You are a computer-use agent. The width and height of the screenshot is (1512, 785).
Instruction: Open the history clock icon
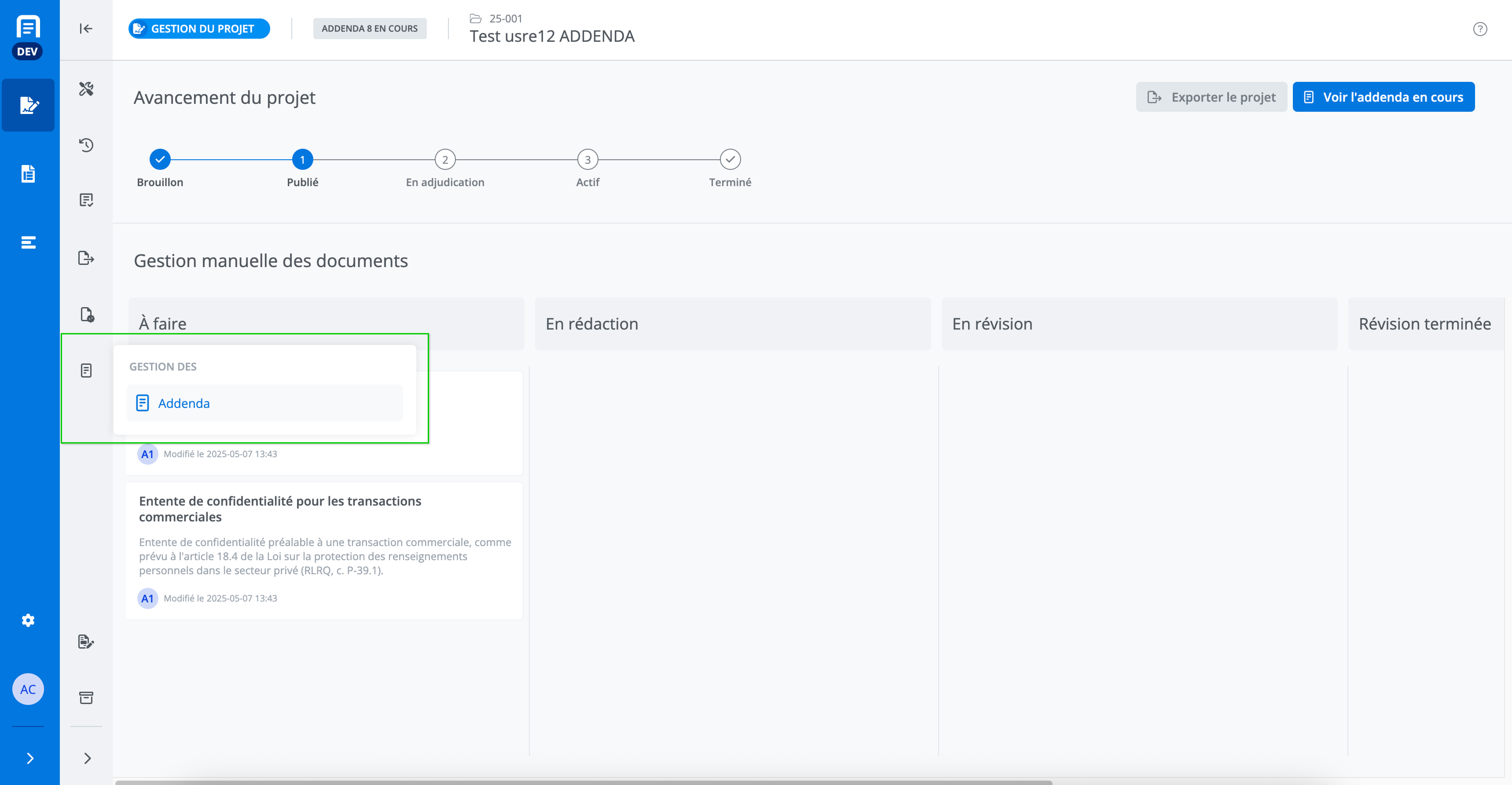pos(86,145)
